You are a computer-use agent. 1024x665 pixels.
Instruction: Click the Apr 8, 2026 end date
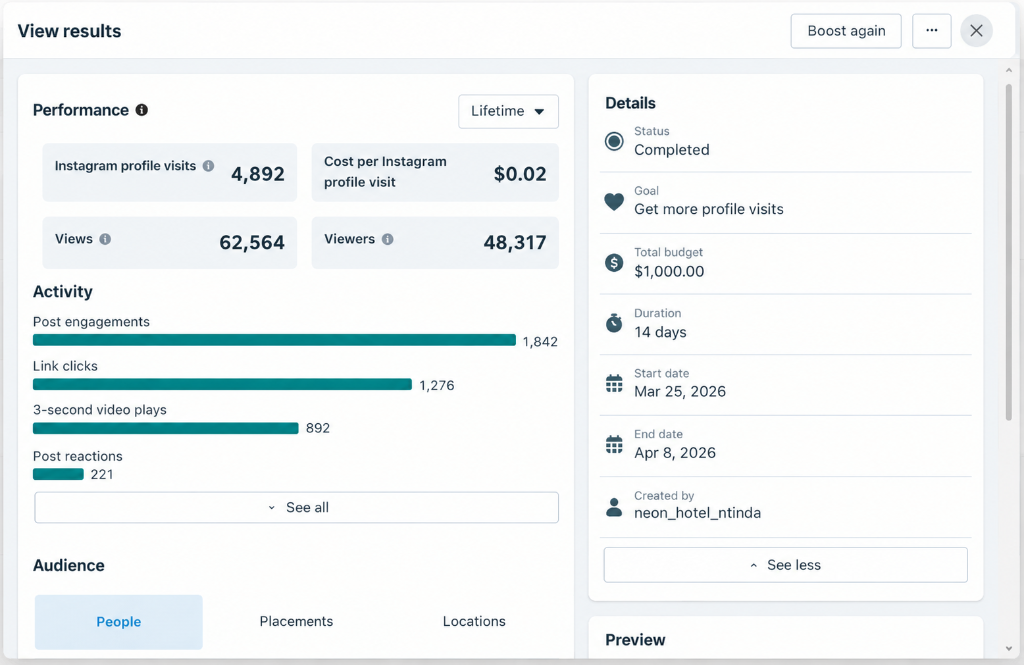[675, 453]
